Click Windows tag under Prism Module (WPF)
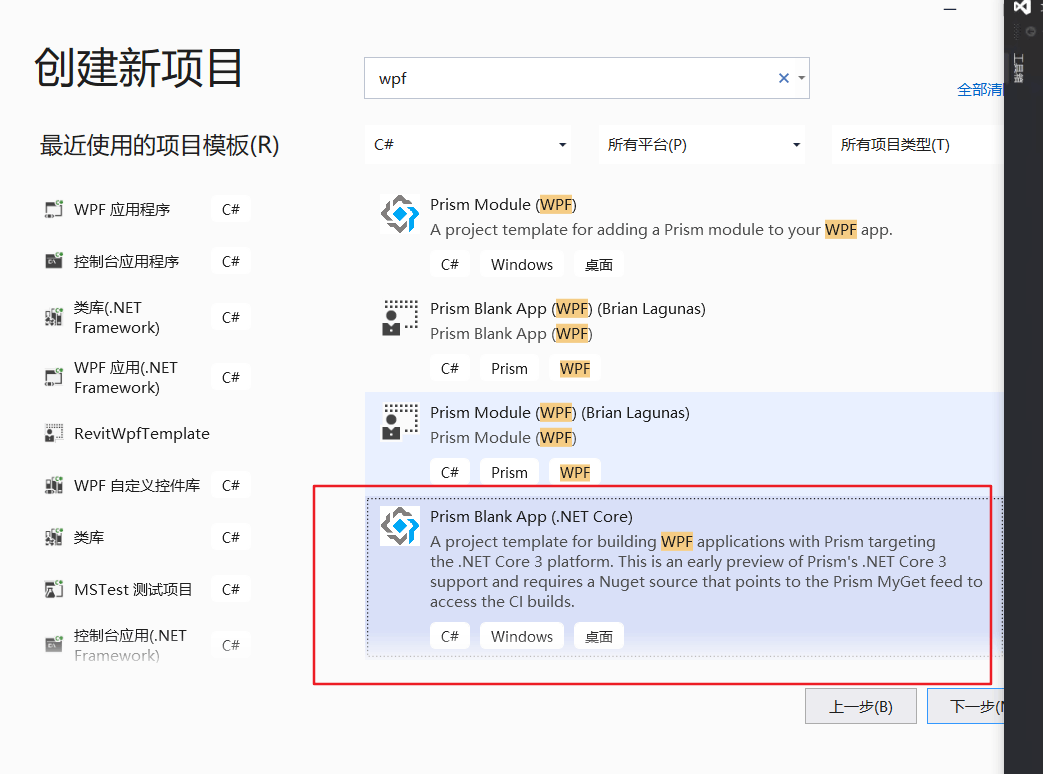Viewport: 1043px width, 774px height. click(x=522, y=265)
